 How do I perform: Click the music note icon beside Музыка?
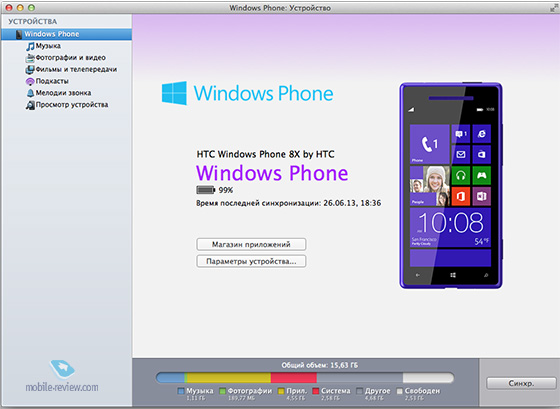pos(30,46)
